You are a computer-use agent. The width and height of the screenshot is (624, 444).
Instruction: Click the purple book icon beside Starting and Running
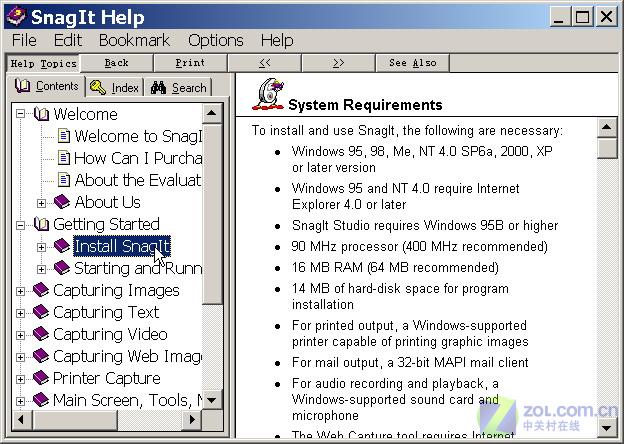pyautogui.click(x=62, y=268)
